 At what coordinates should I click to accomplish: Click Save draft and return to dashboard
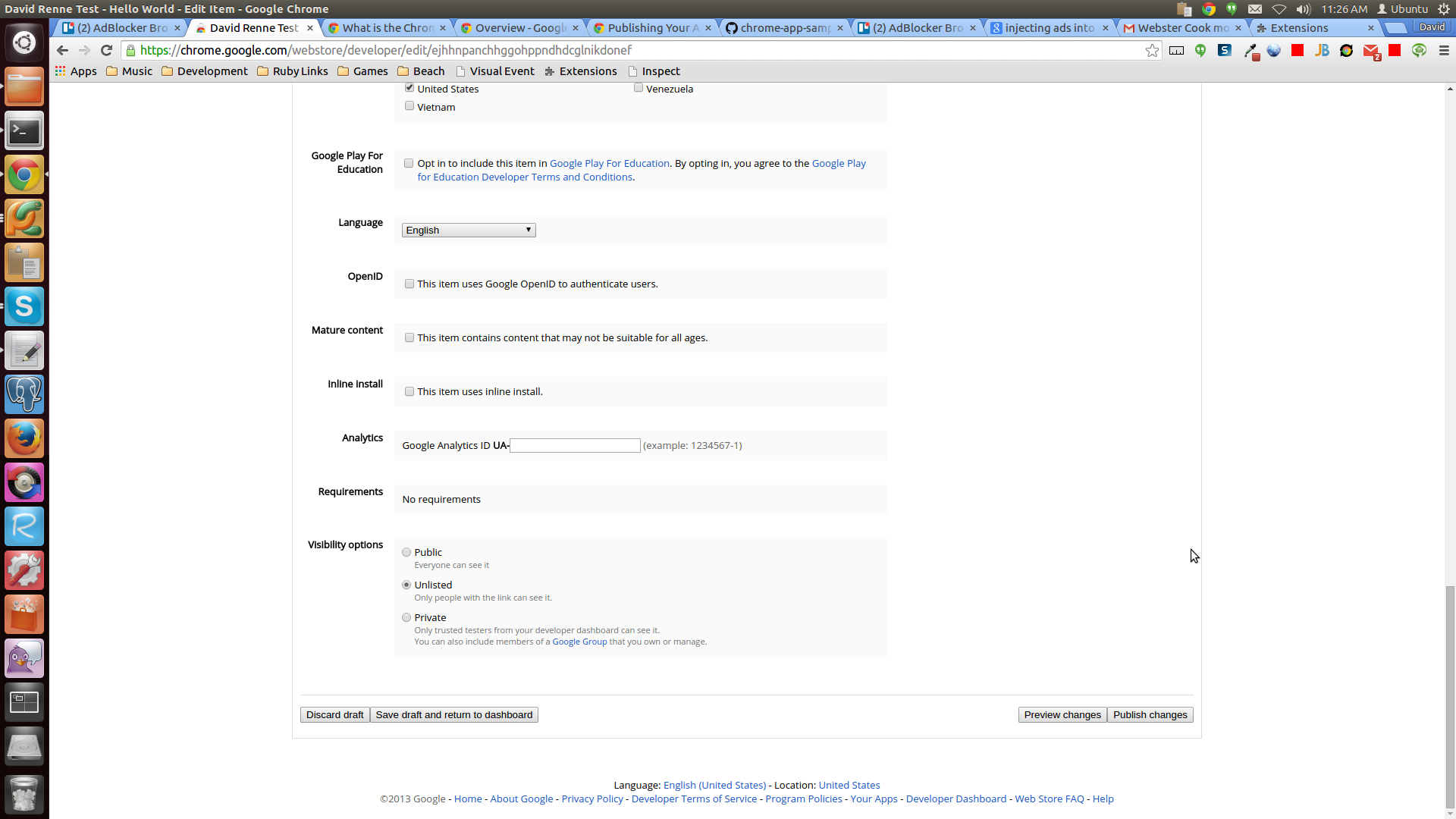[454, 715]
